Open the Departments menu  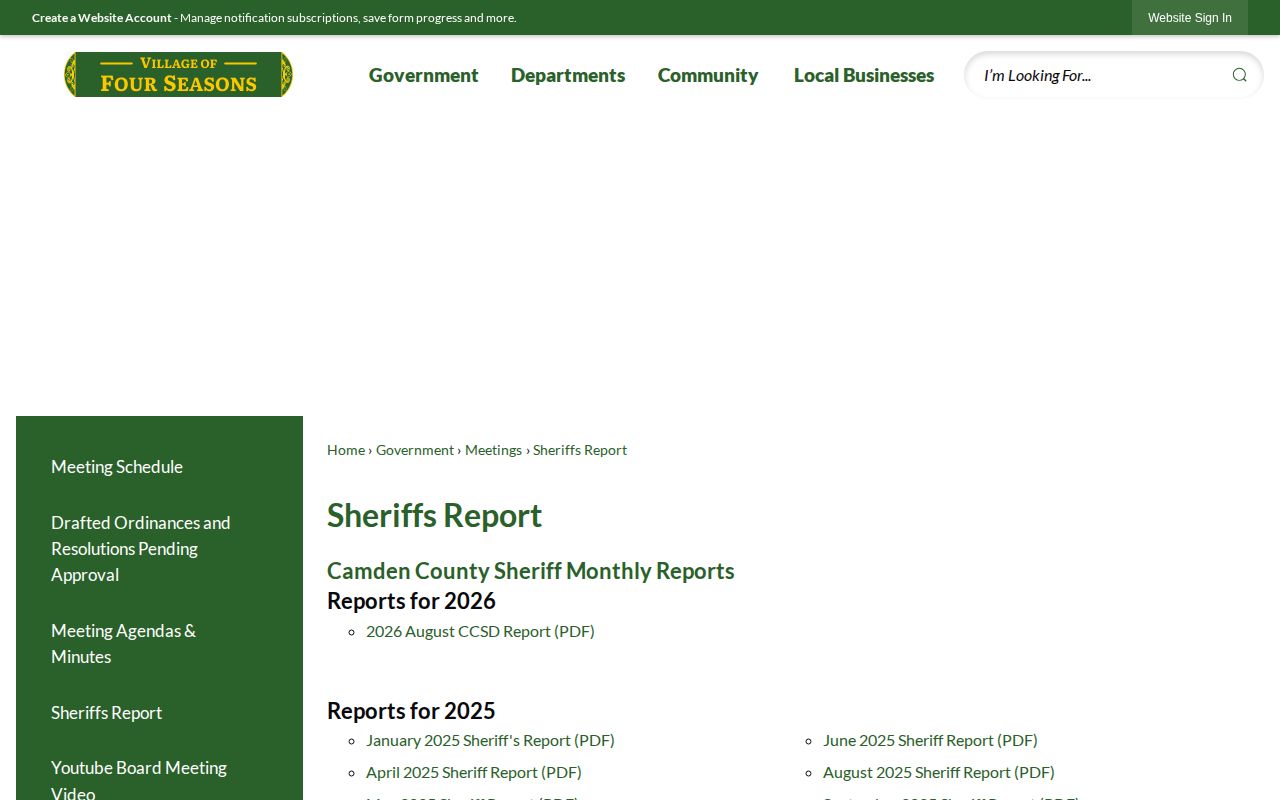(568, 75)
